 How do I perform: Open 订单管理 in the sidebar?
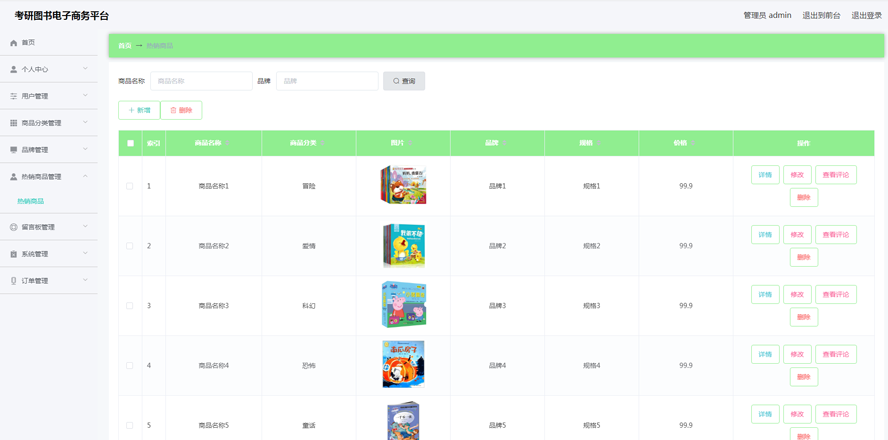49,281
